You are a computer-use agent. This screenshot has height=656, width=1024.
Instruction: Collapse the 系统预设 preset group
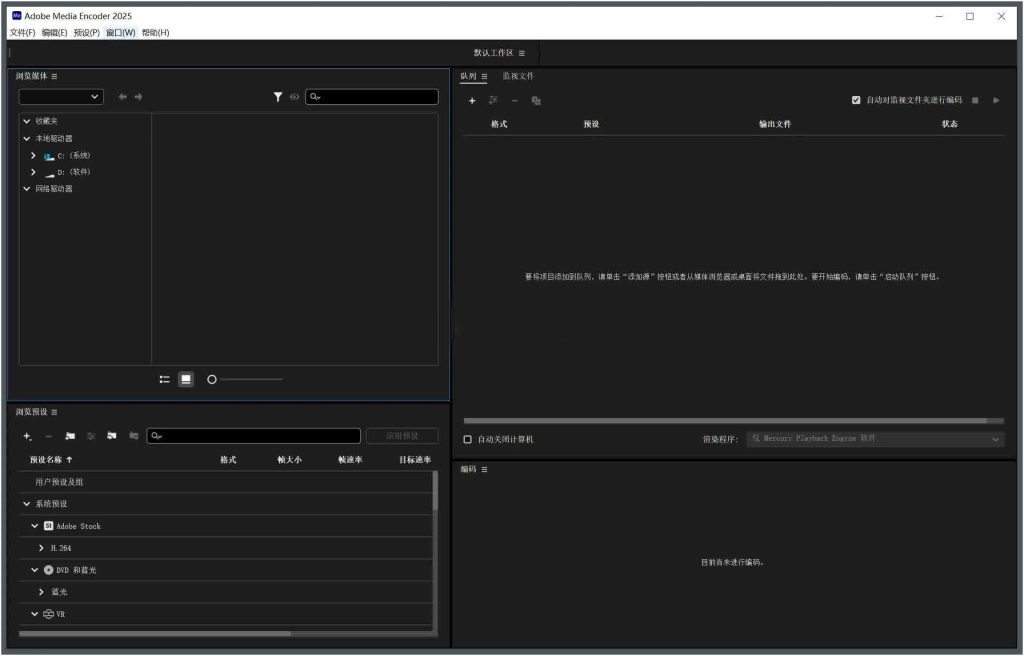[27, 504]
